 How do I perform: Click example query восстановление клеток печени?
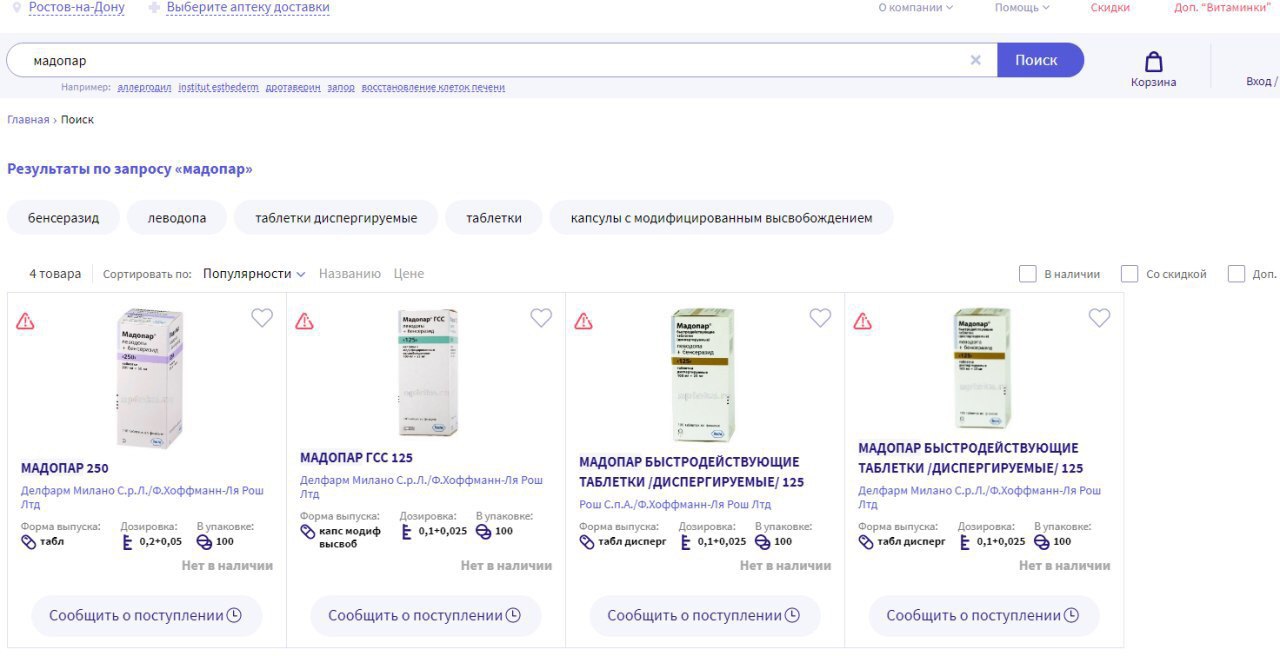(x=433, y=88)
